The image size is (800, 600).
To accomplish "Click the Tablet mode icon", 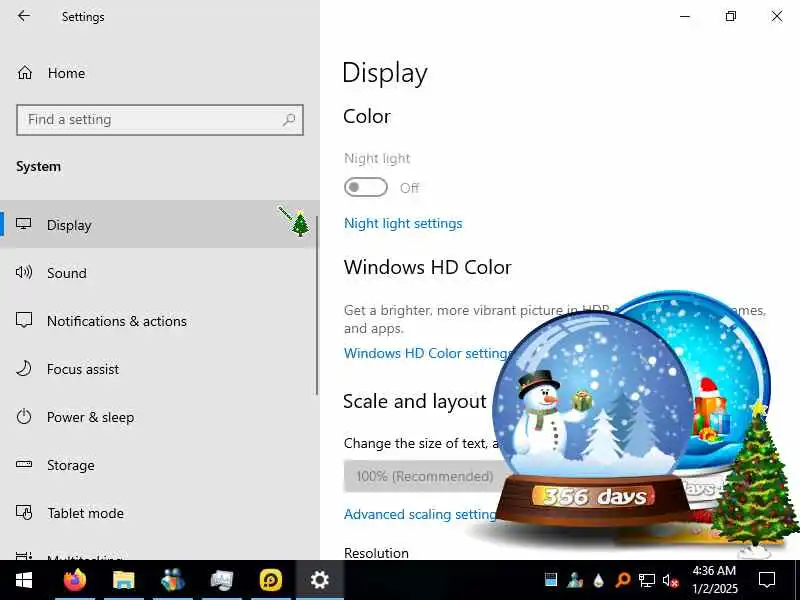I will point(24,512).
